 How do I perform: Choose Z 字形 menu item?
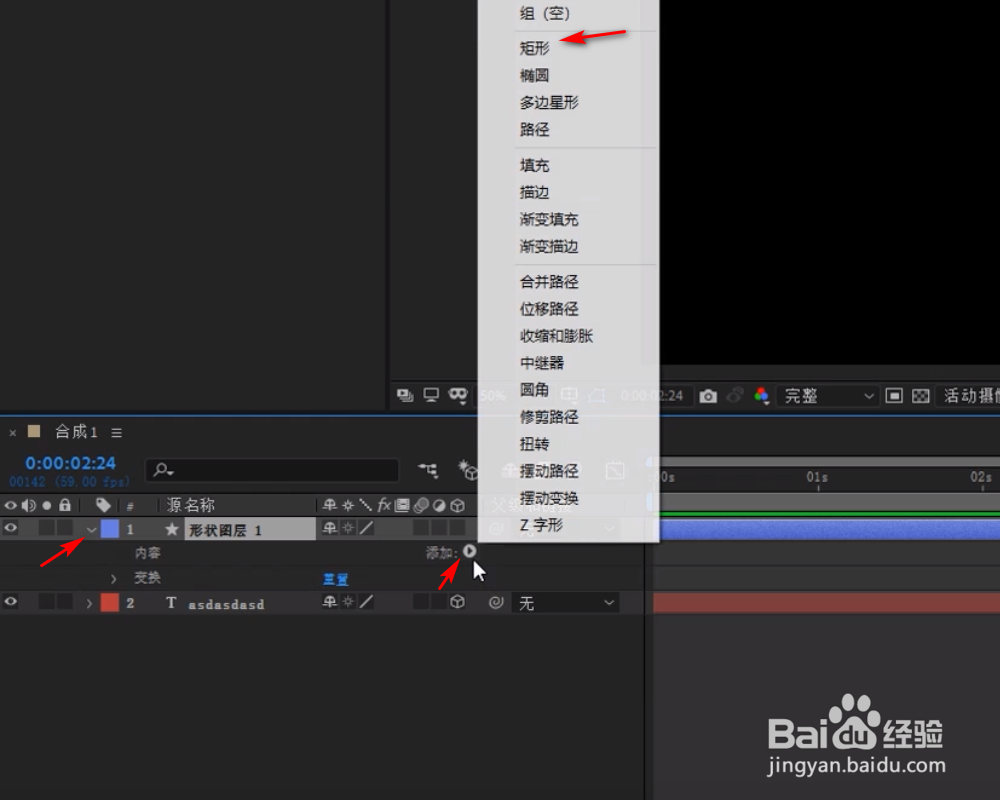[541, 525]
